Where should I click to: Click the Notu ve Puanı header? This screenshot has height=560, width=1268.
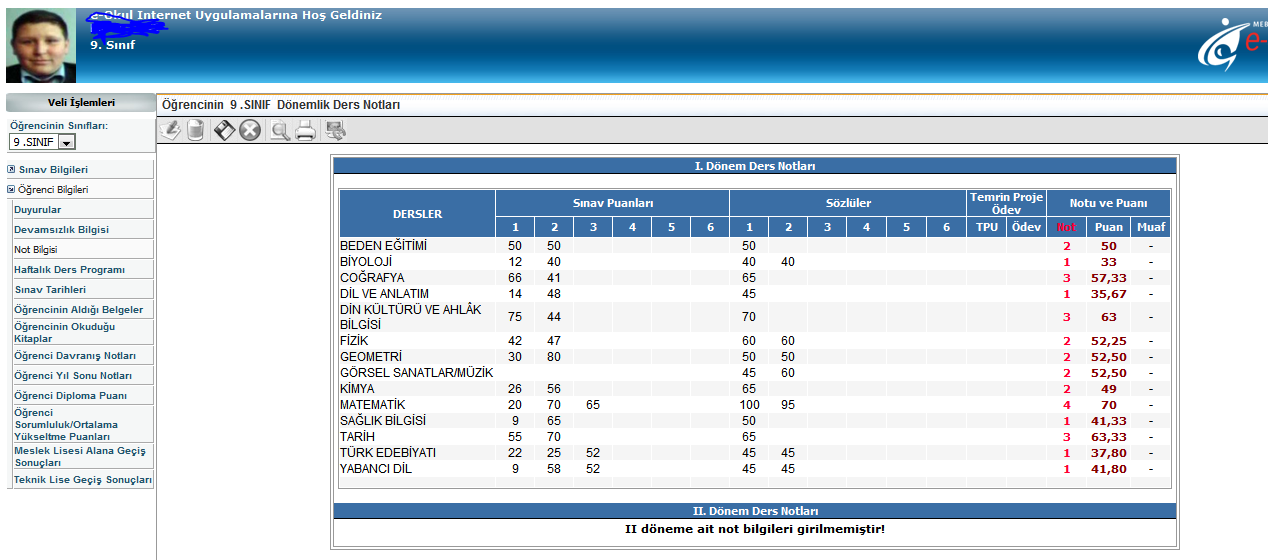(x=1108, y=203)
